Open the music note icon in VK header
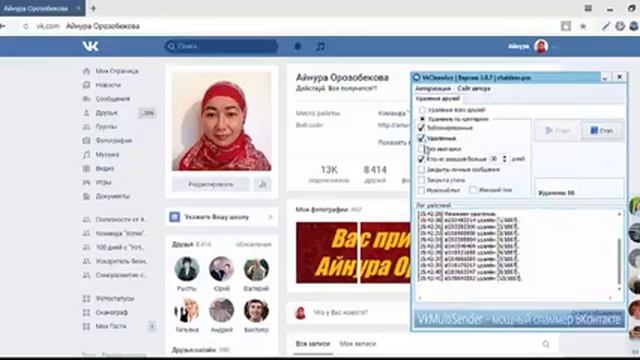Screen dimensions: 640x360 [320, 47]
